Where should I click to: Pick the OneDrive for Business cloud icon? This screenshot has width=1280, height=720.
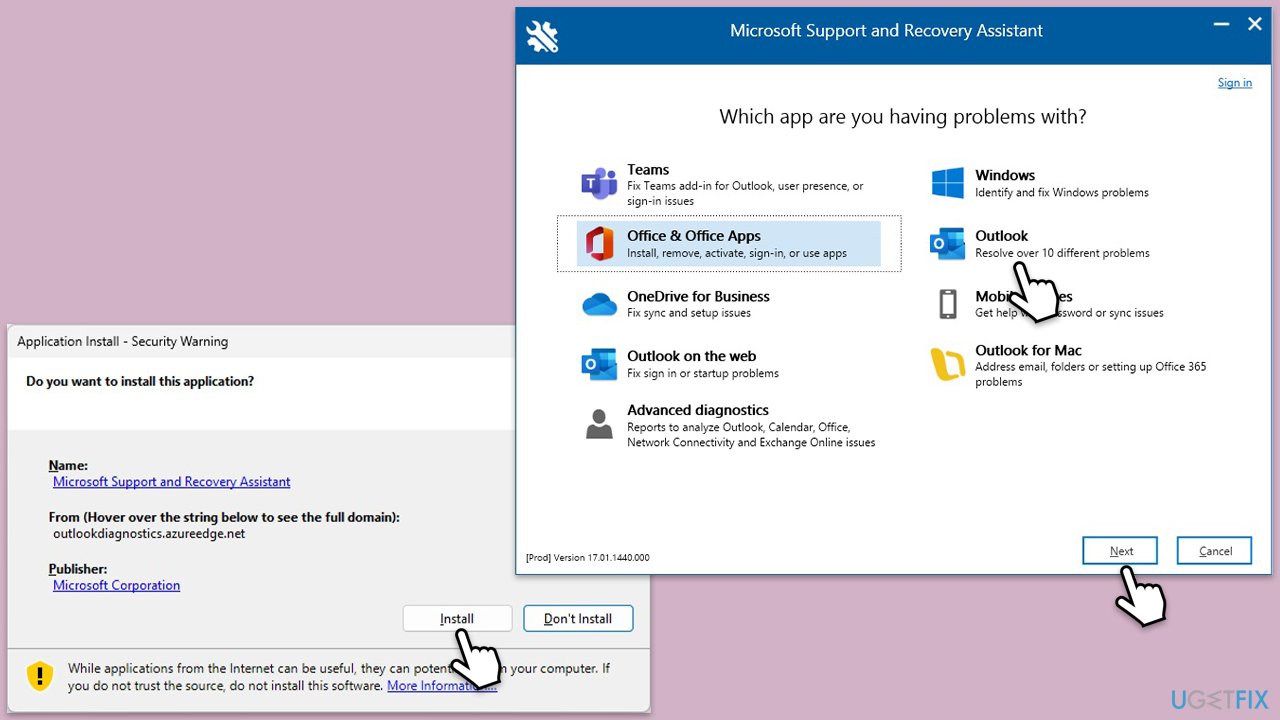[599, 304]
